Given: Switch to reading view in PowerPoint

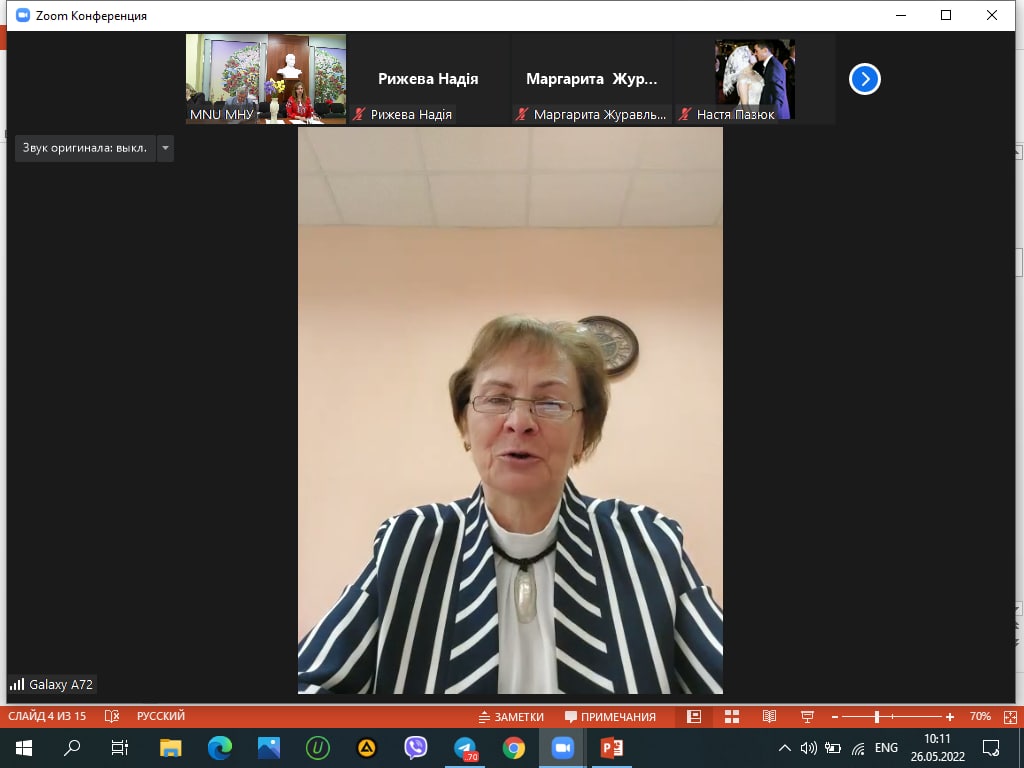Looking at the screenshot, I should [769, 716].
